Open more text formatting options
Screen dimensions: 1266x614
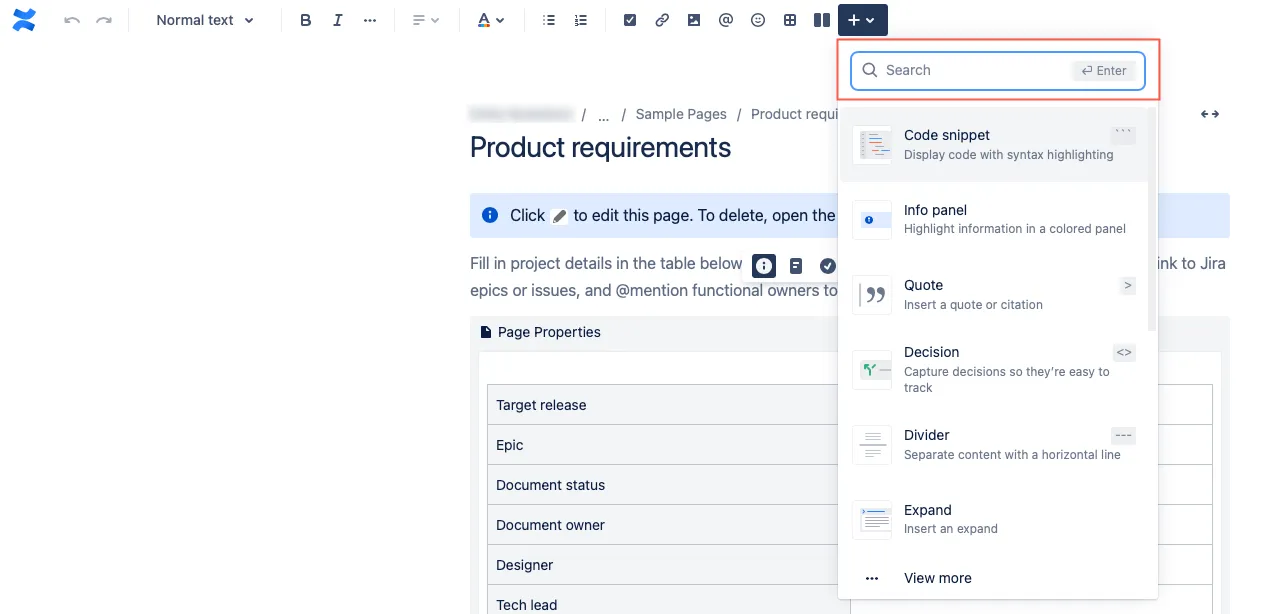pos(370,20)
